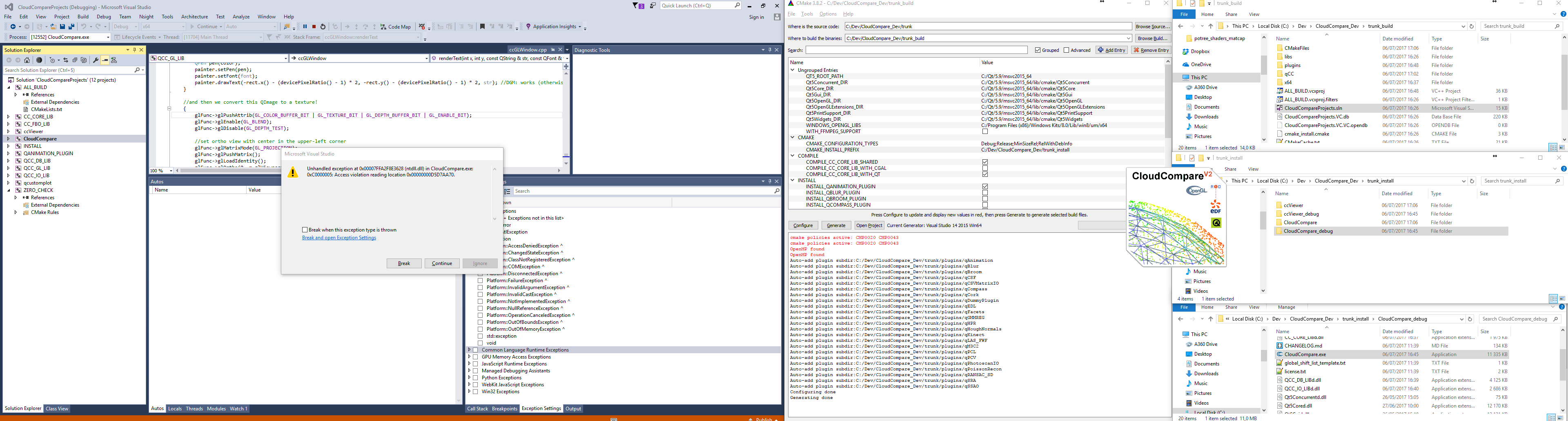Expand Win32 Exceptions category
1568x421 pixels.
pyautogui.click(x=469, y=392)
